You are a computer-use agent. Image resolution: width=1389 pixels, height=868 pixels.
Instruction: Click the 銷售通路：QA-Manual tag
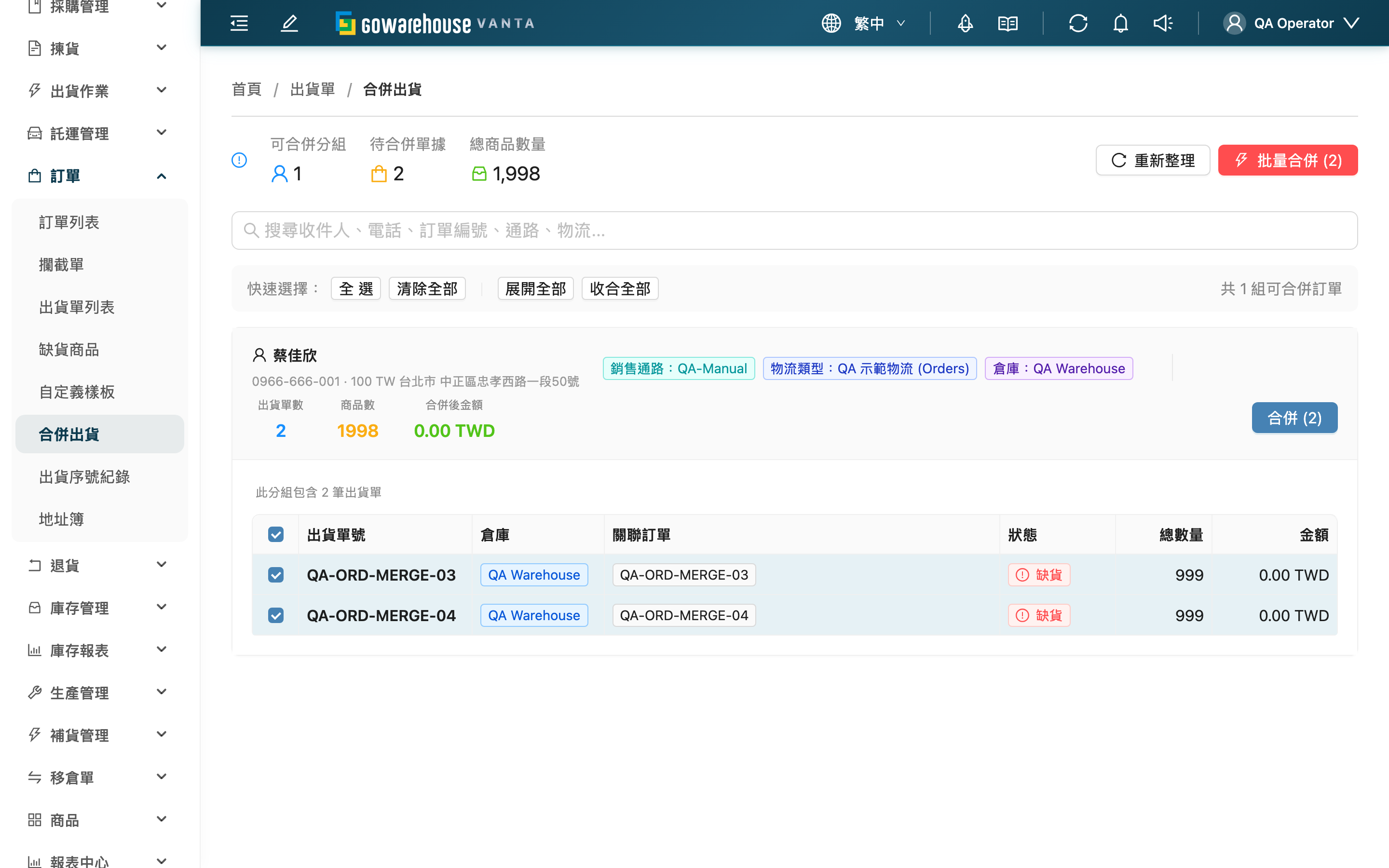click(679, 368)
